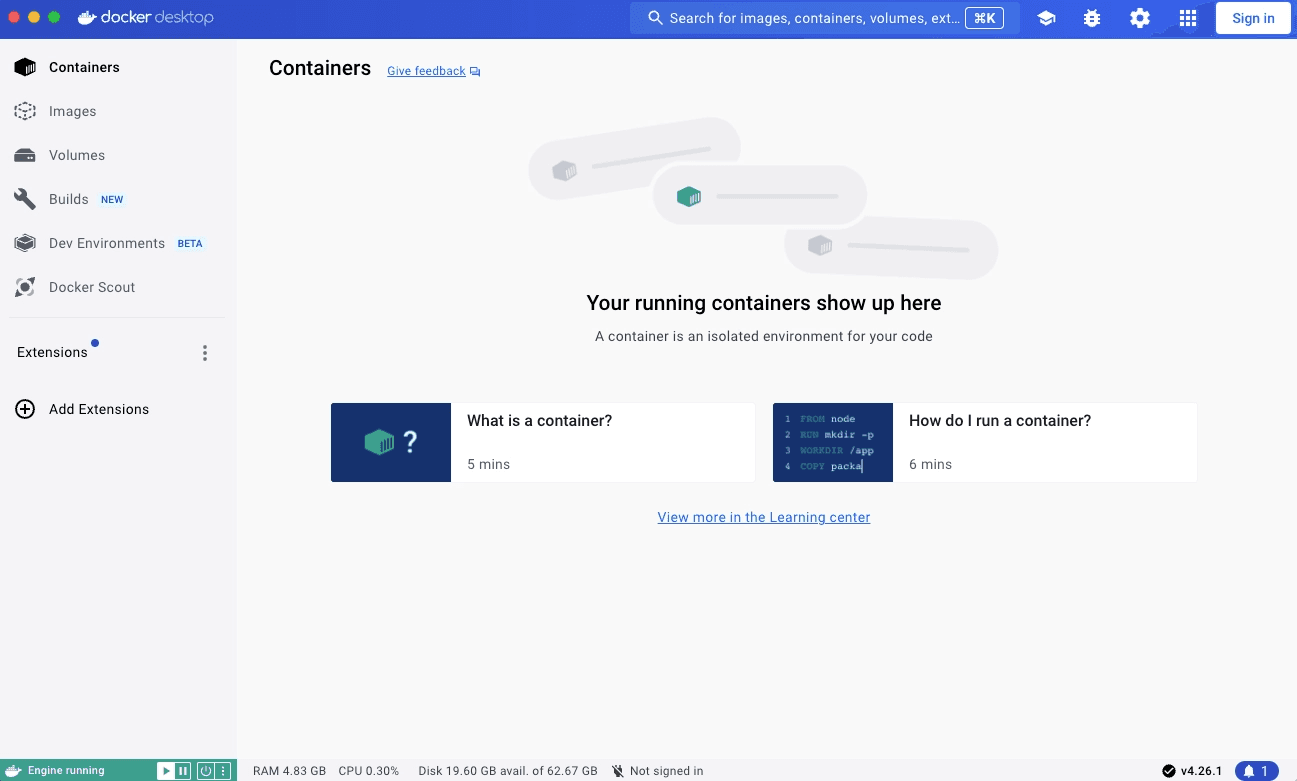Viewport: 1297px width, 781px height.
Task: Open the Extensions three-dot menu
Action: 205,353
